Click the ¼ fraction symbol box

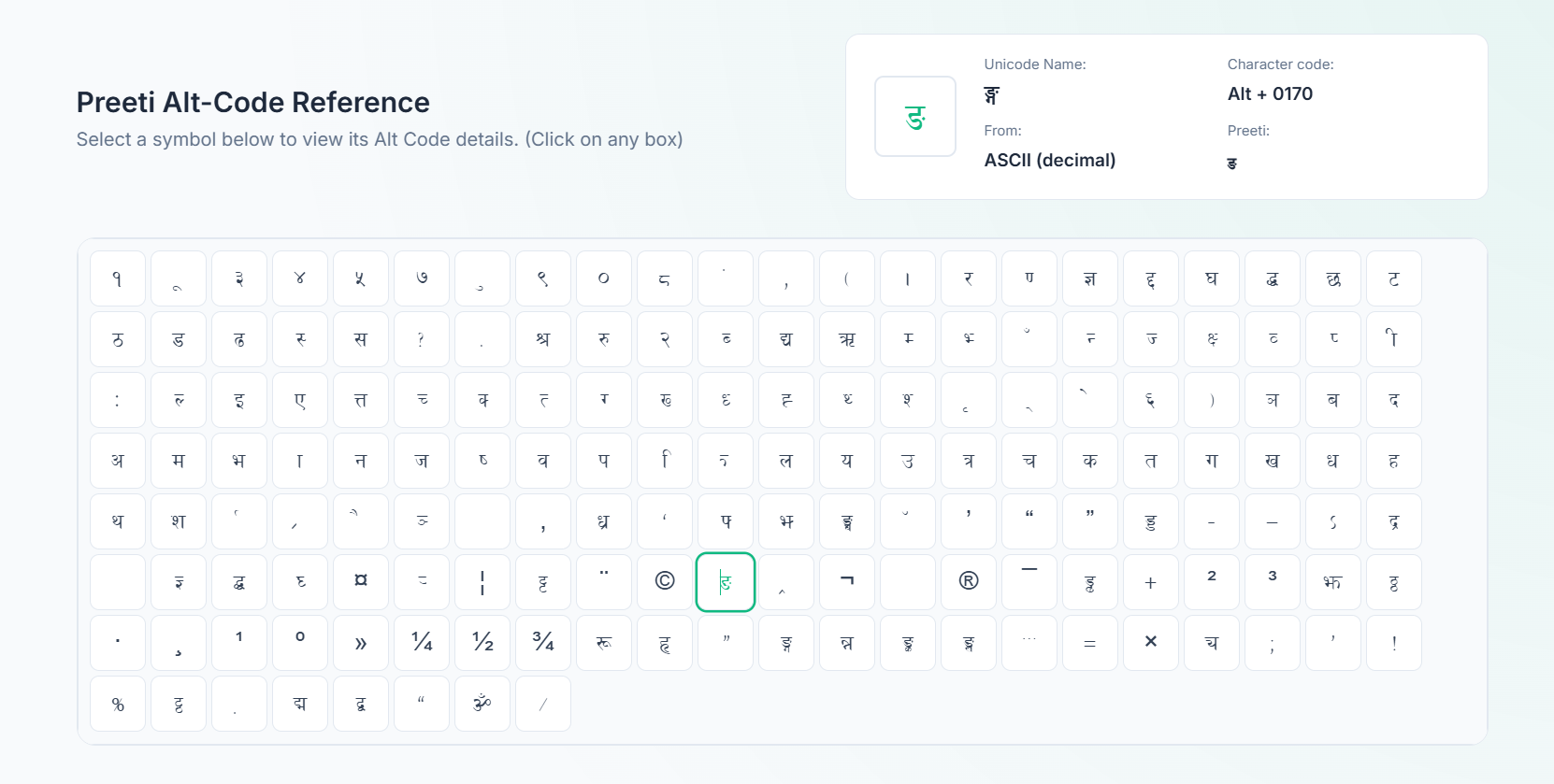pos(421,643)
